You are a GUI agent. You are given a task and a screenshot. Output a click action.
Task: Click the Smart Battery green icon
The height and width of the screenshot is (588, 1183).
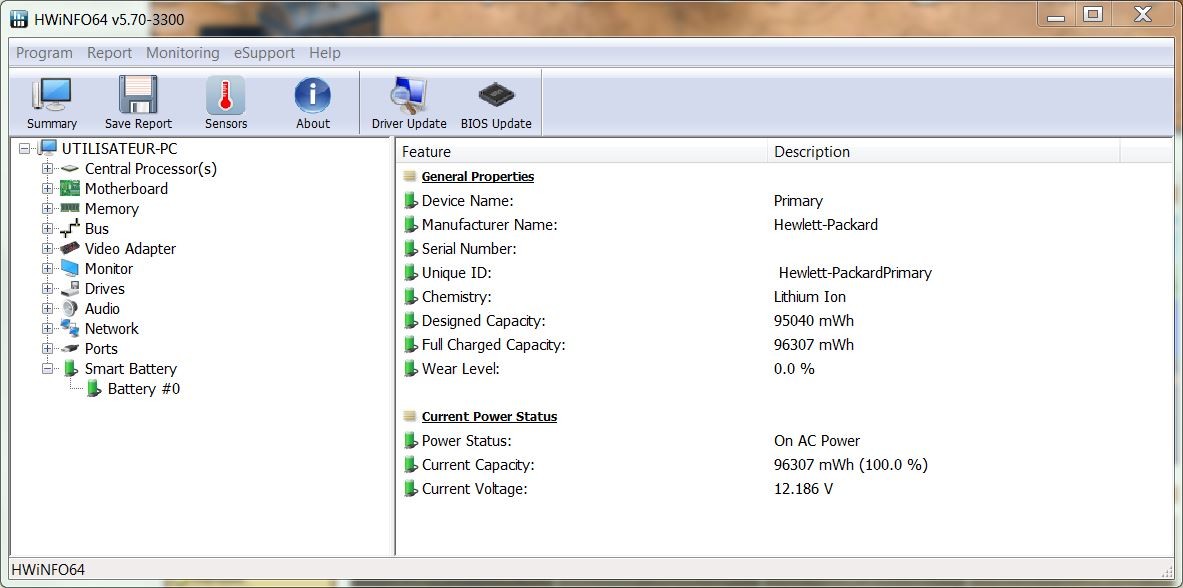(69, 368)
